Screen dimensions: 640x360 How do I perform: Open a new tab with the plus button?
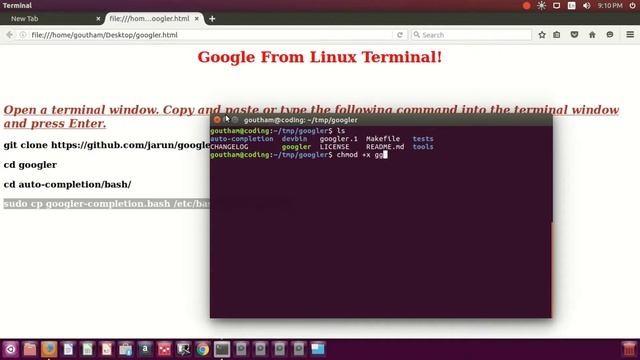click(x=212, y=19)
